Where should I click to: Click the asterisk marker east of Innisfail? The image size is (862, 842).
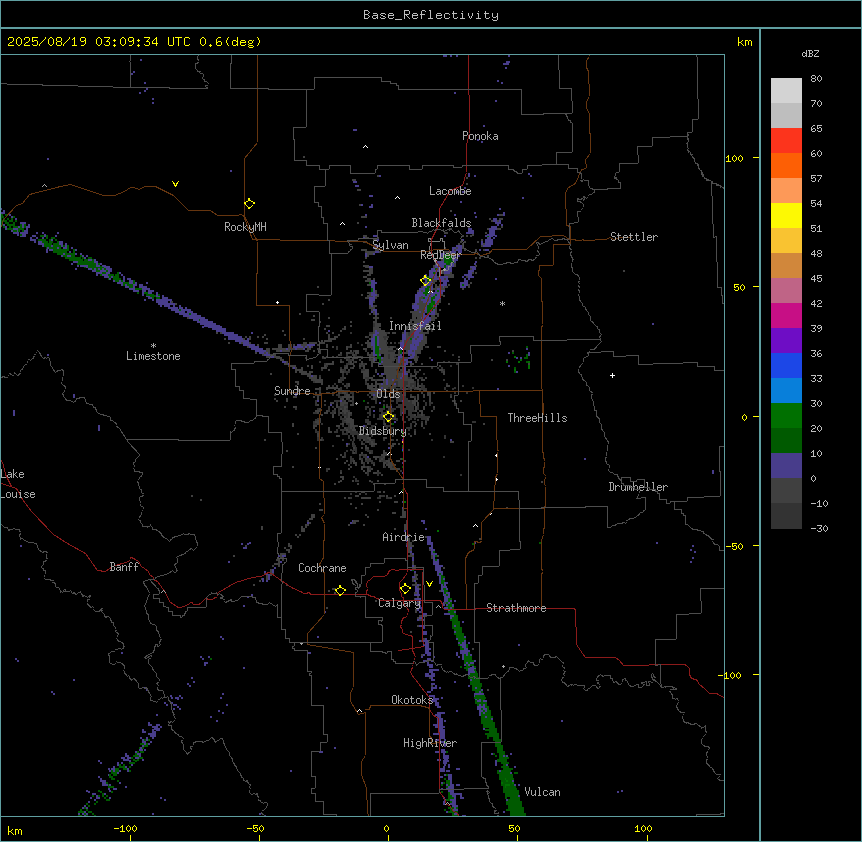coord(502,303)
